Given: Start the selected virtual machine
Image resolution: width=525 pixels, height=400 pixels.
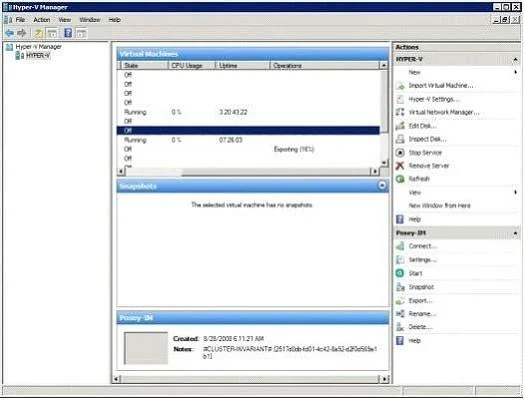Looking at the screenshot, I should (415, 273).
